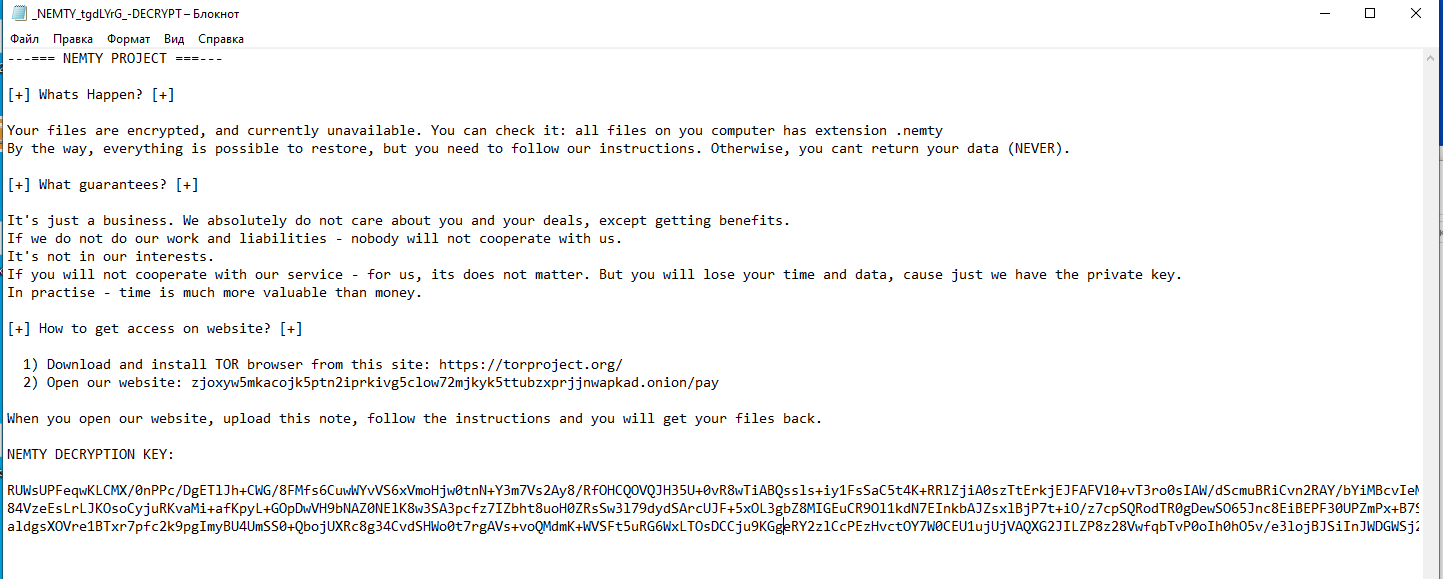Open the Файл menu

click(x=25, y=39)
